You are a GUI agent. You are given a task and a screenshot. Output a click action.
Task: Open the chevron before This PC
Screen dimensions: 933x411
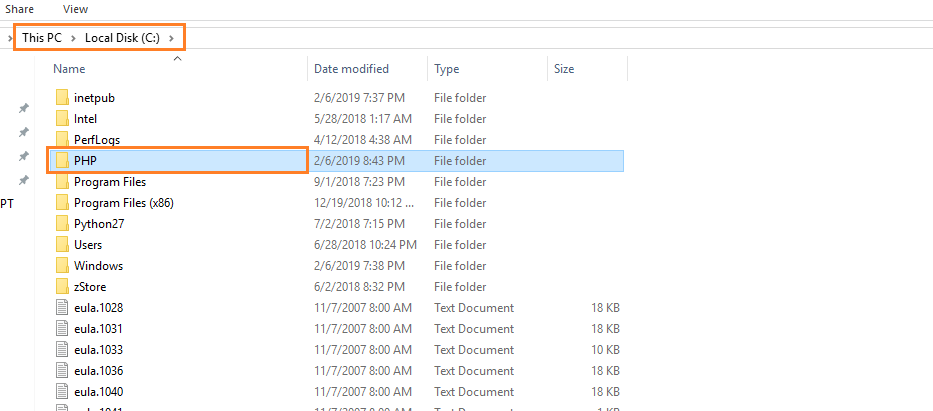(10, 38)
